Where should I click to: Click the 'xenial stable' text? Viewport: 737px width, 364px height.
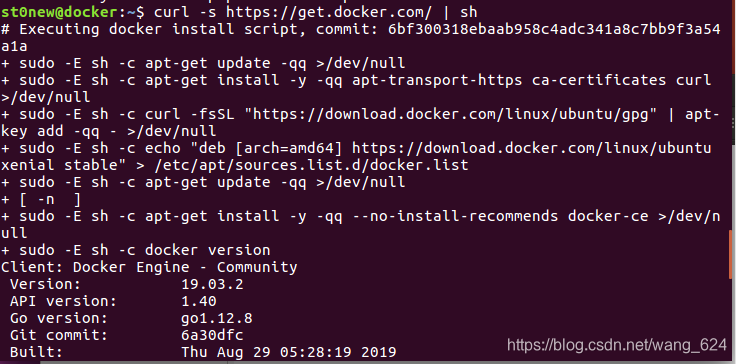click(58, 166)
